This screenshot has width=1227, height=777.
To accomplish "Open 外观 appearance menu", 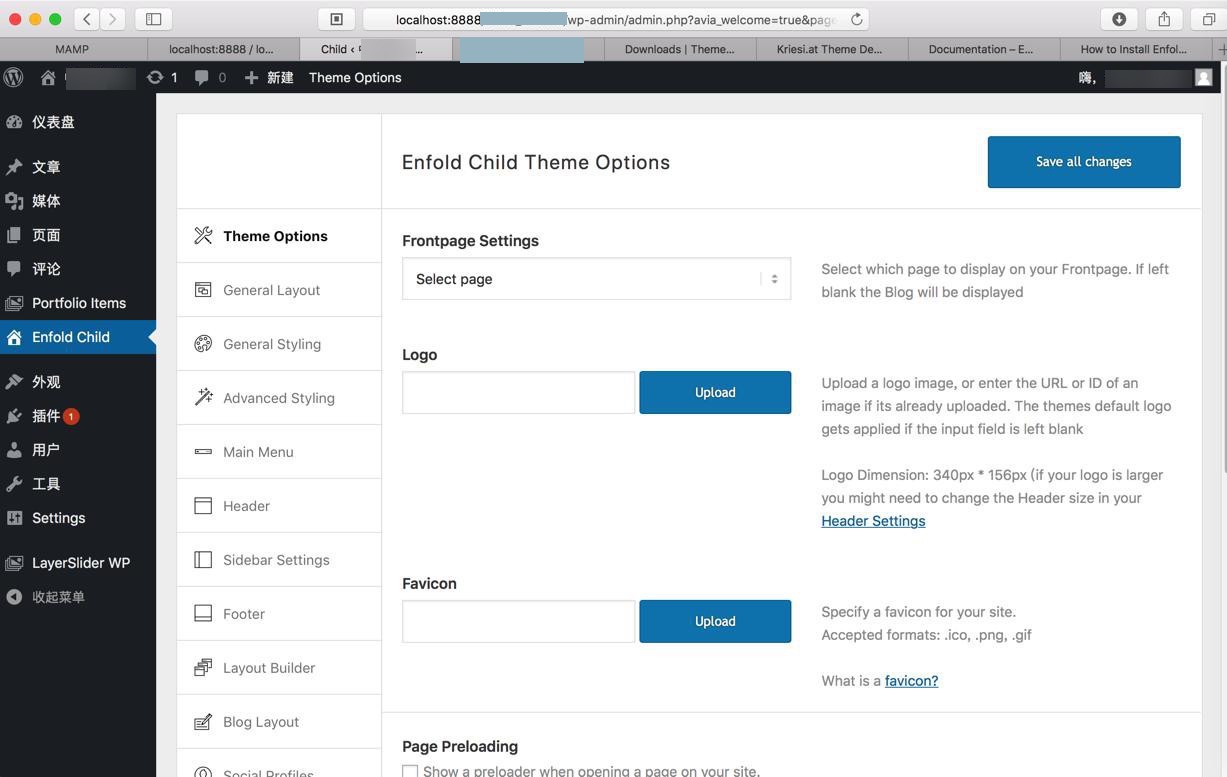I will click(78, 382).
